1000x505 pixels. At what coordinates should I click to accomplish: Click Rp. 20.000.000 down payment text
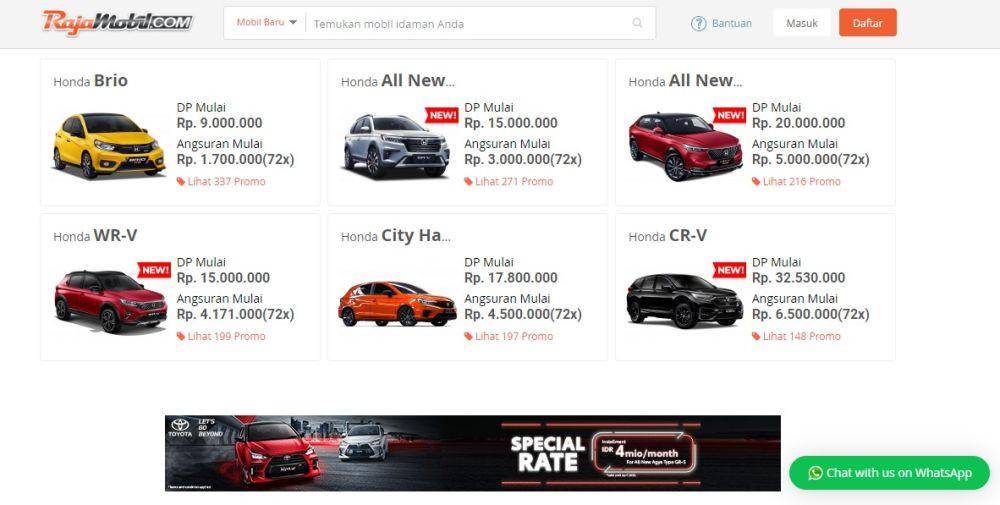(798, 123)
